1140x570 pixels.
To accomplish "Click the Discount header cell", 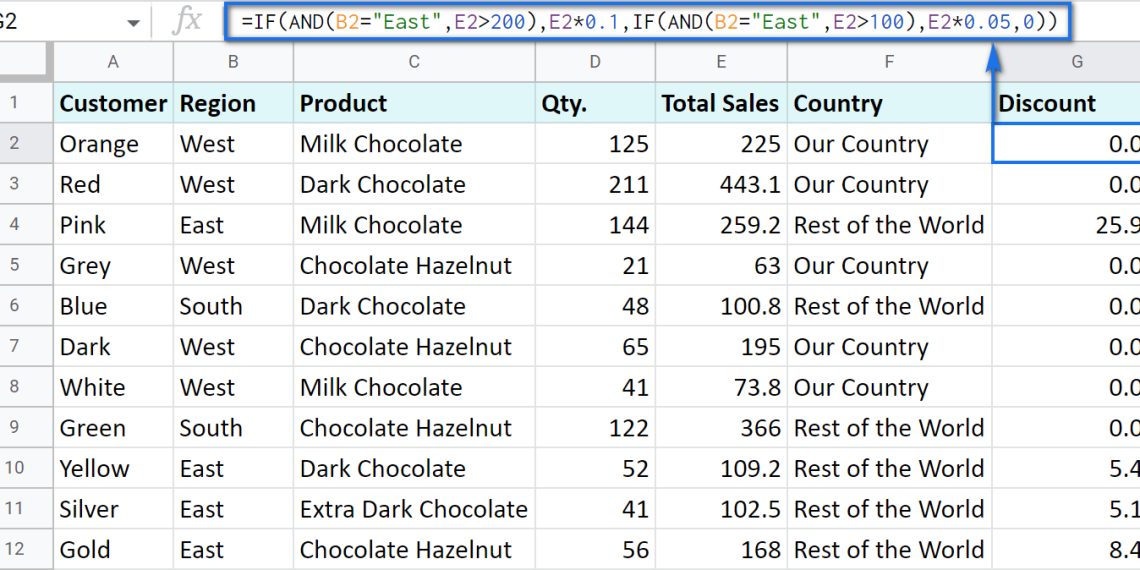I will coord(1066,103).
